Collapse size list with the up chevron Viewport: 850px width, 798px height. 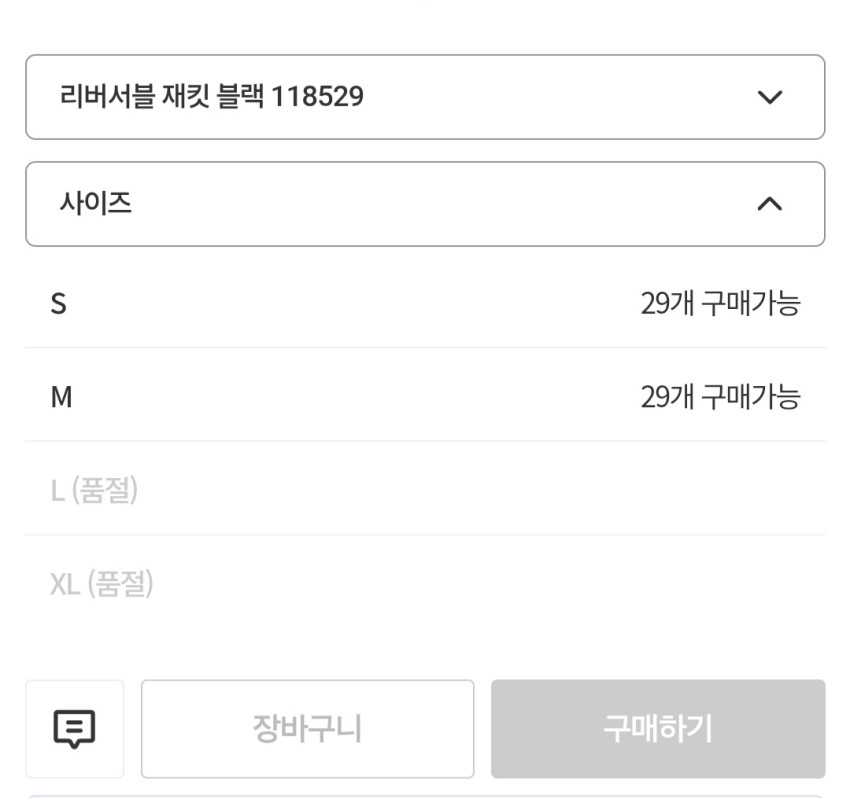768,204
